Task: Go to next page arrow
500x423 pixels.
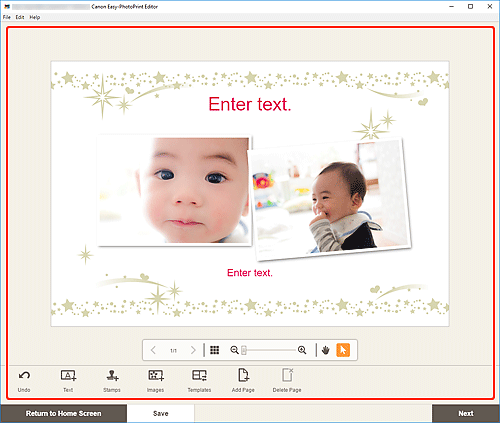Action: [193, 350]
